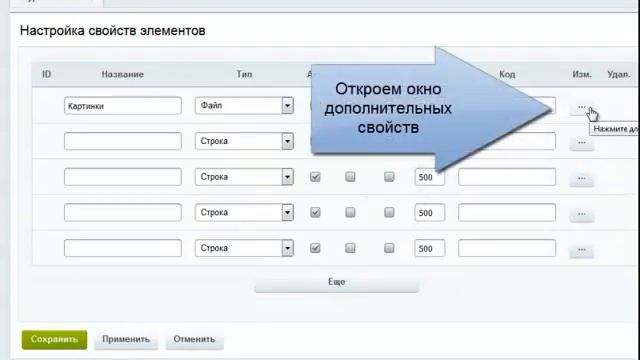Viewport: 640px width, 360px height.
Task: Expand the Строка type dropdown in the second row
Action: 244,141
